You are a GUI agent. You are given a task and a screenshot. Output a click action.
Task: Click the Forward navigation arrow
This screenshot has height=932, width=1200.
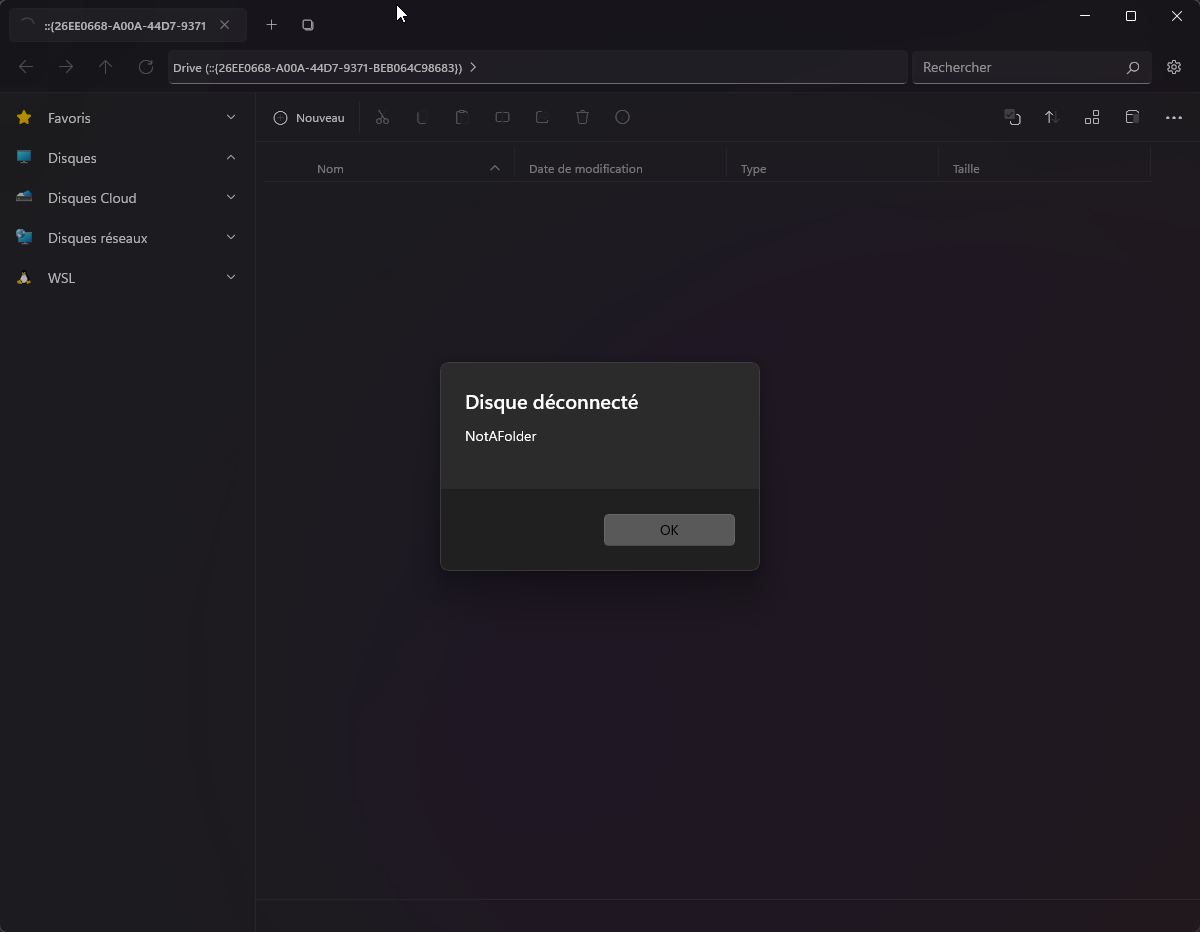[66, 67]
